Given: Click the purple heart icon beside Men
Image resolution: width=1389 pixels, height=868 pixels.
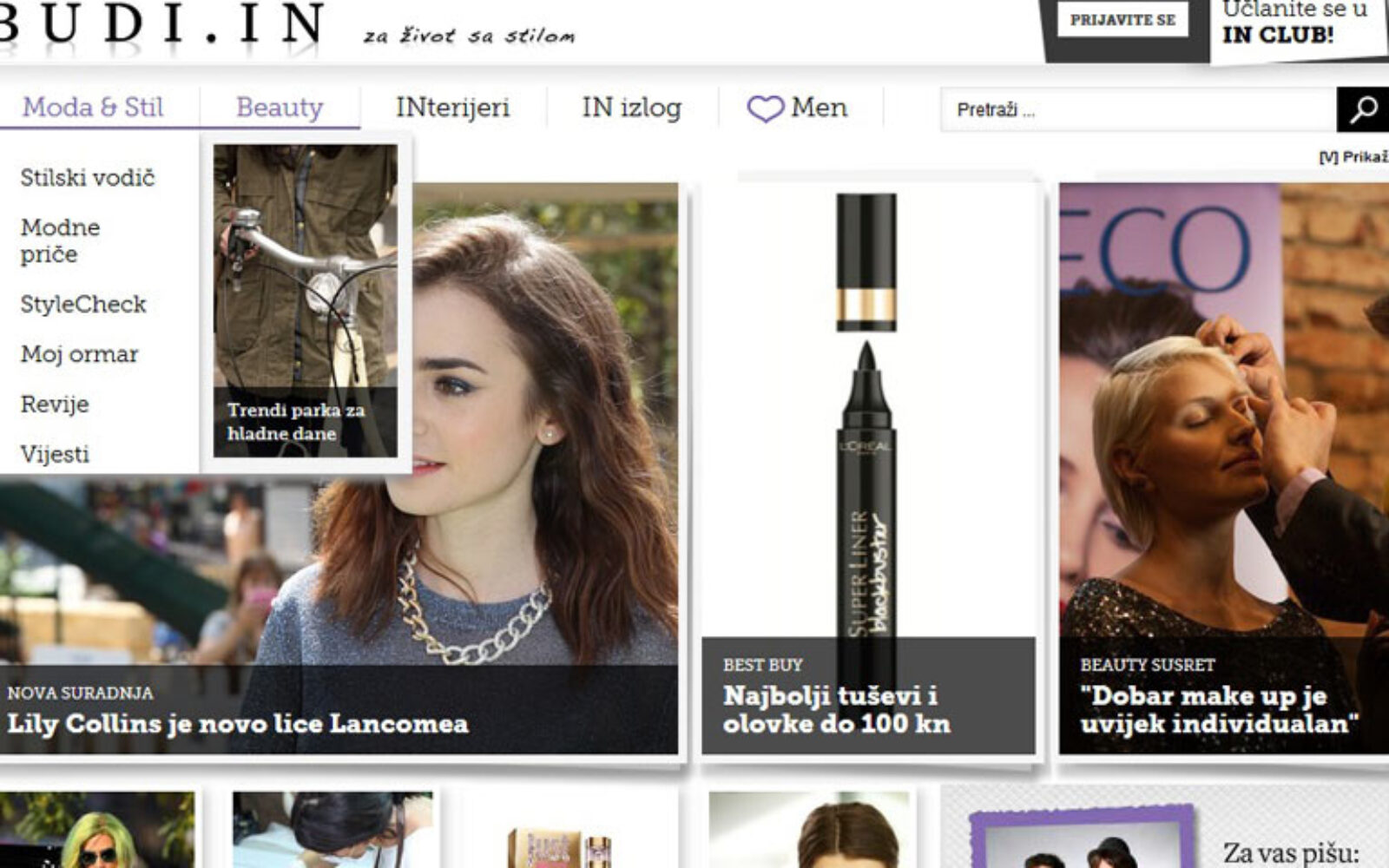Looking at the screenshot, I should click(765, 109).
